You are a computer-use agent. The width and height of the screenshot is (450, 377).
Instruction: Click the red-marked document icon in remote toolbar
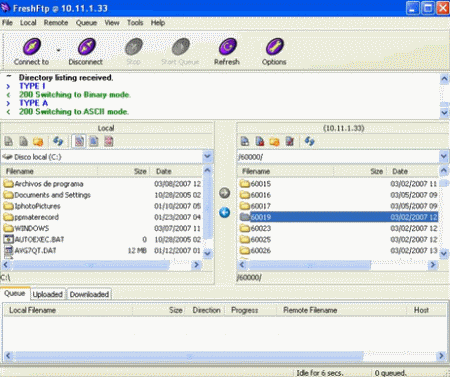point(260,141)
